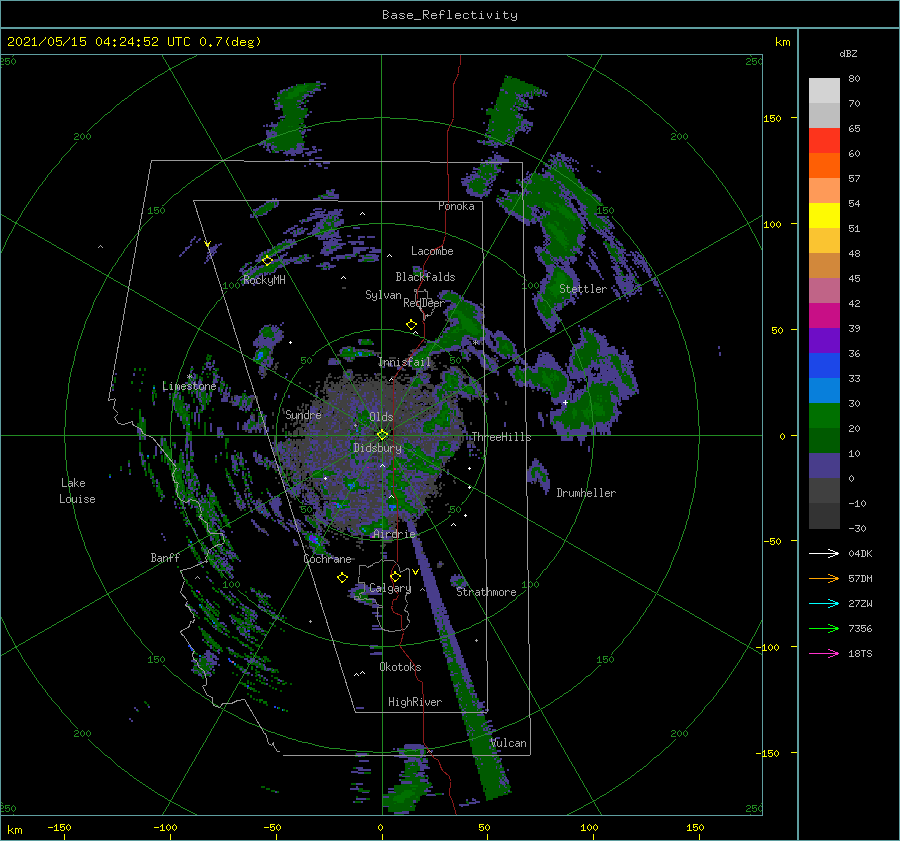
Task: Click the magenta 18TS arrow legend icon
Action: point(824,653)
